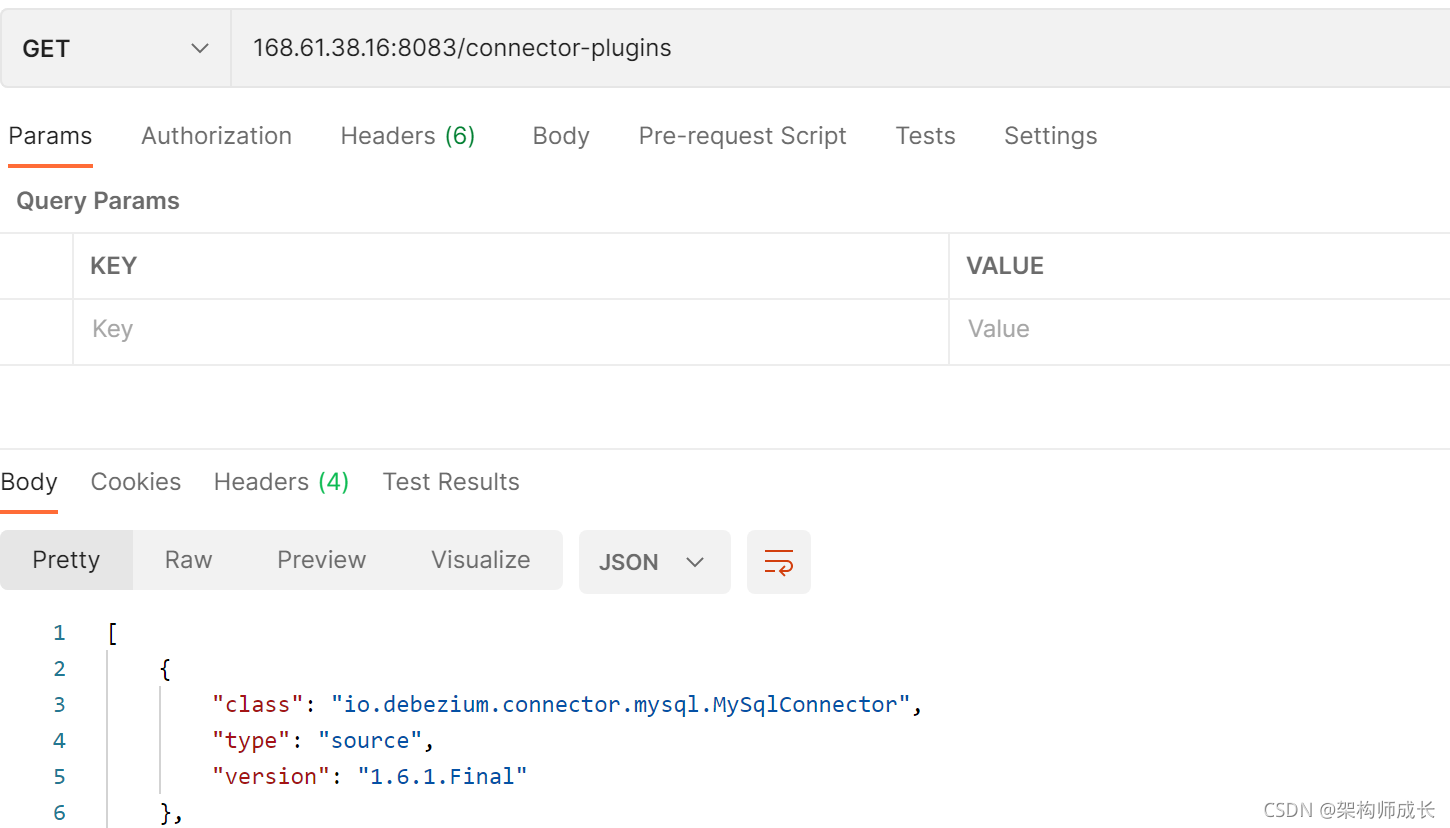This screenshot has height=828, width=1450.
Task: Open the request Settings tab
Action: [x=1050, y=136]
